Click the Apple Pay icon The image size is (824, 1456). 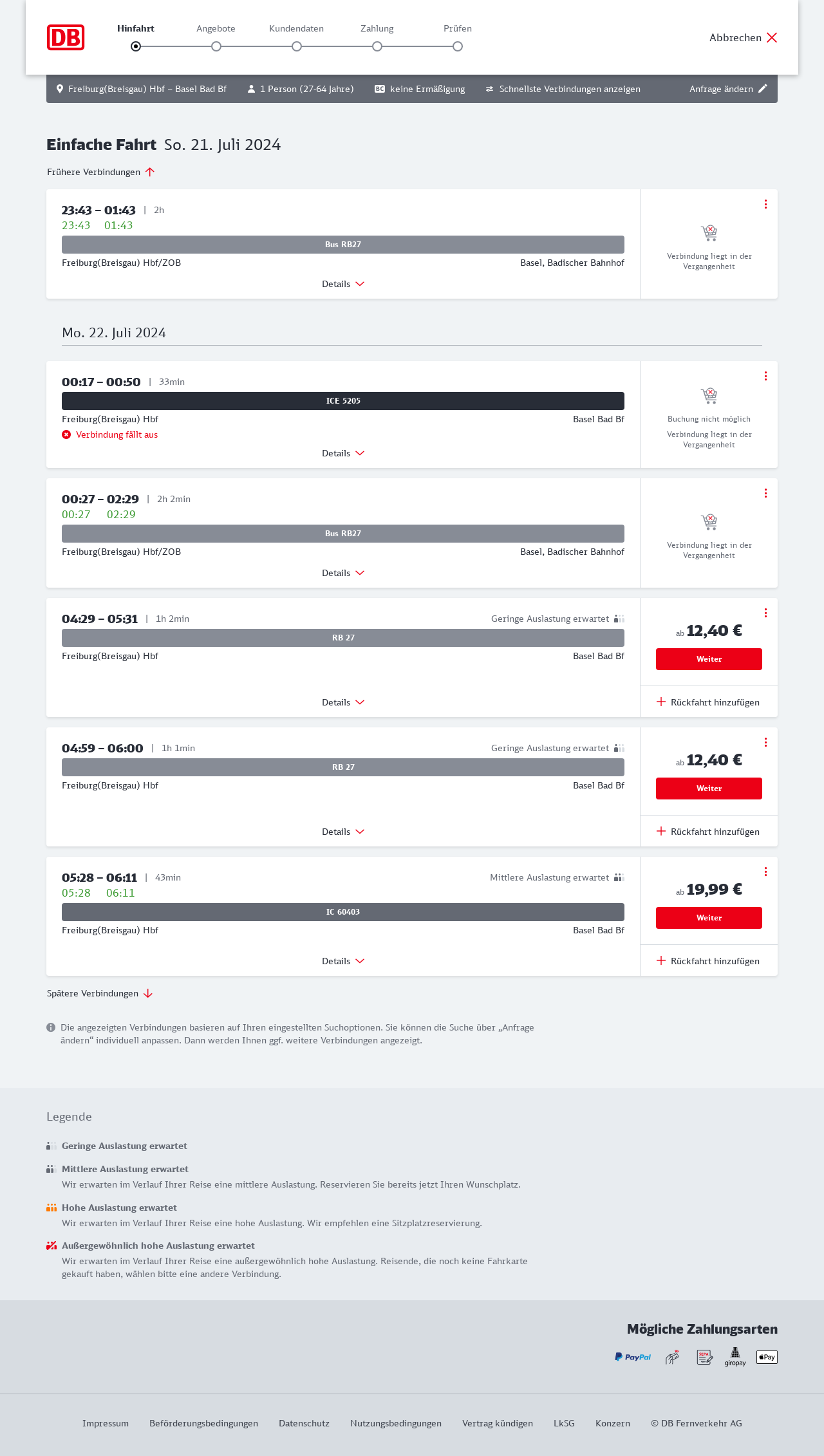(767, 1357)
